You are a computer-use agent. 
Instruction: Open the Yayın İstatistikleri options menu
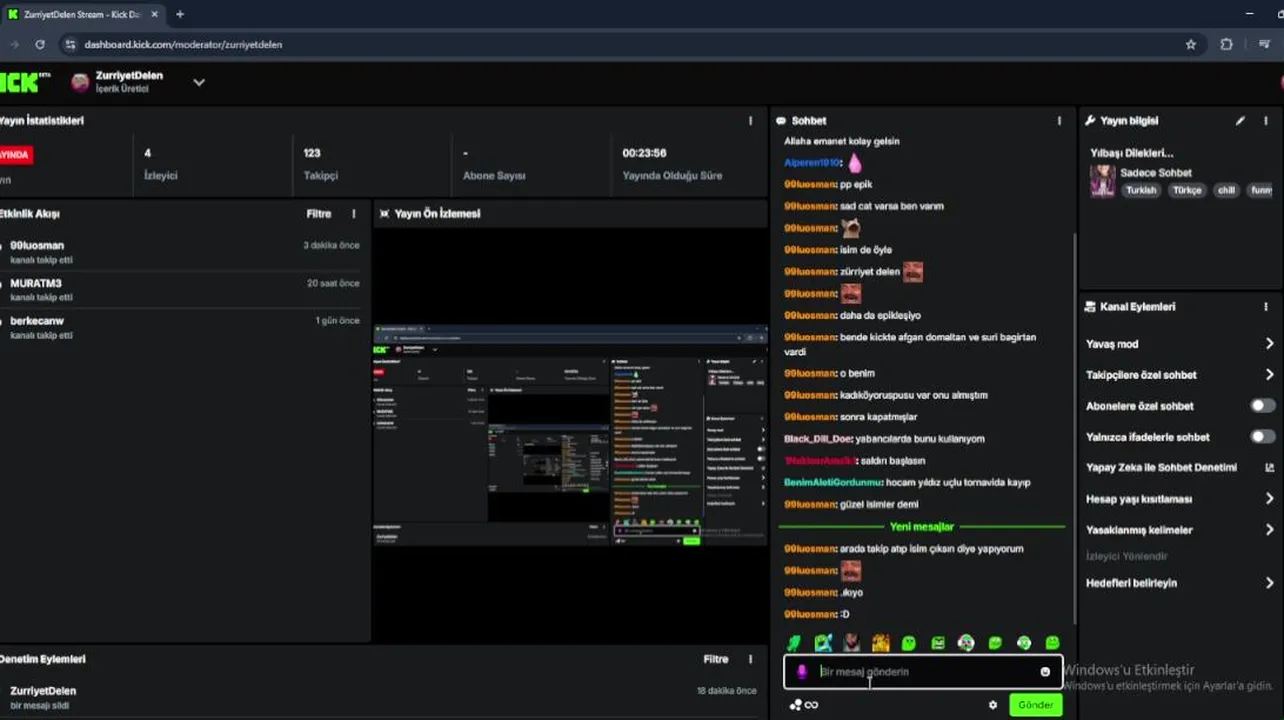click(x=751, y=121)
